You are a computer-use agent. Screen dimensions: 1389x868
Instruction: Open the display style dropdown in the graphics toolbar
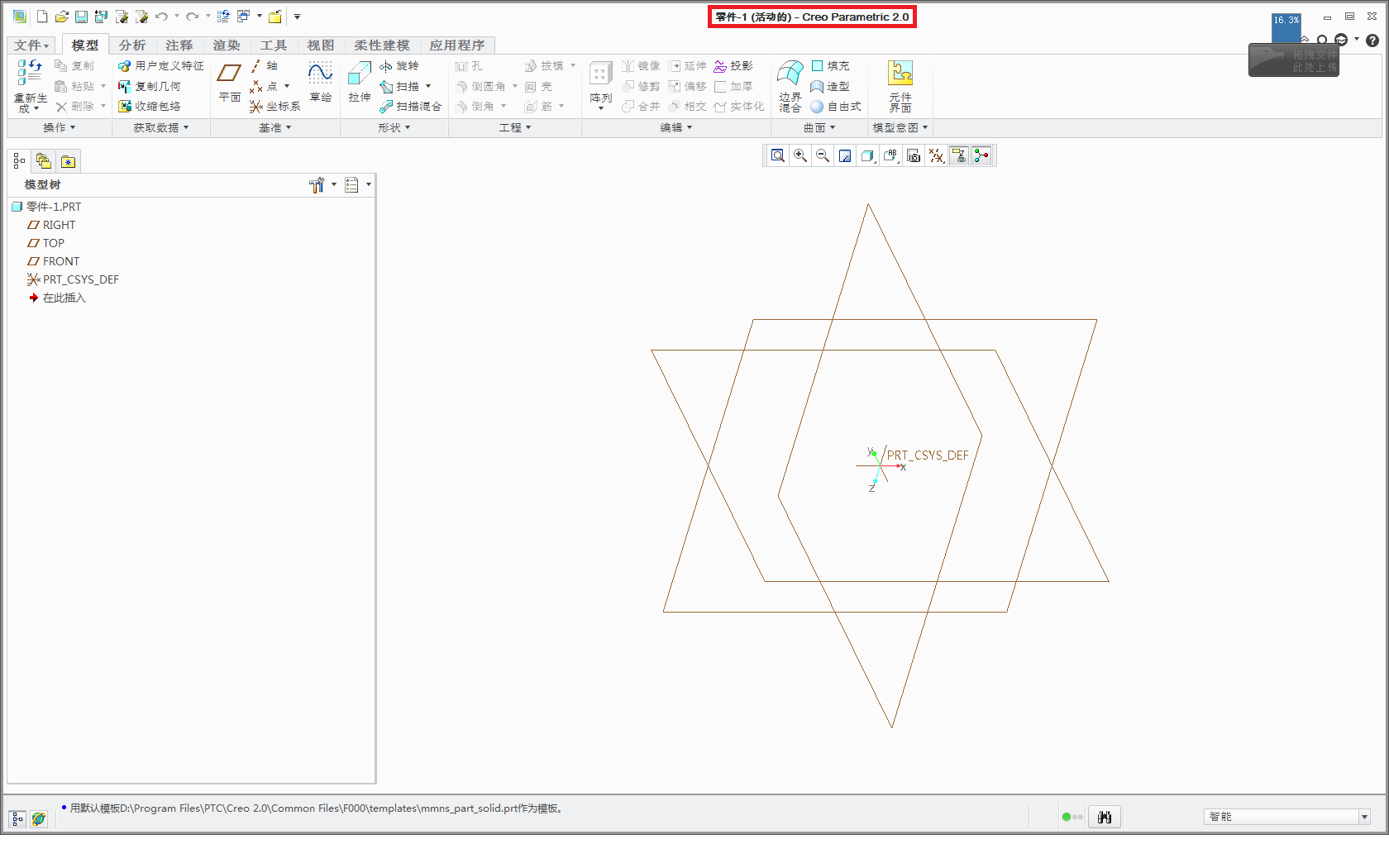click(x=867, y=155)
